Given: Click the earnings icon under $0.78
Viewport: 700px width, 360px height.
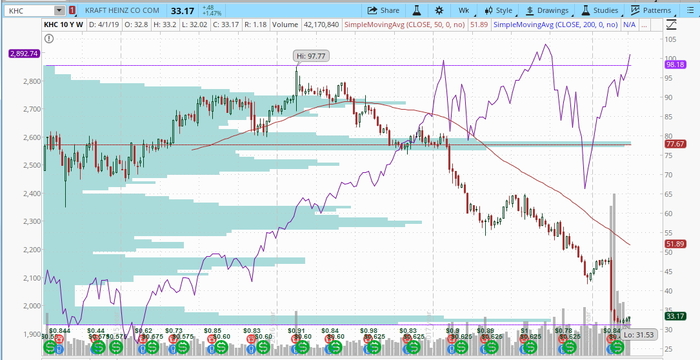Looking at the screenshot, I should 562,339.
